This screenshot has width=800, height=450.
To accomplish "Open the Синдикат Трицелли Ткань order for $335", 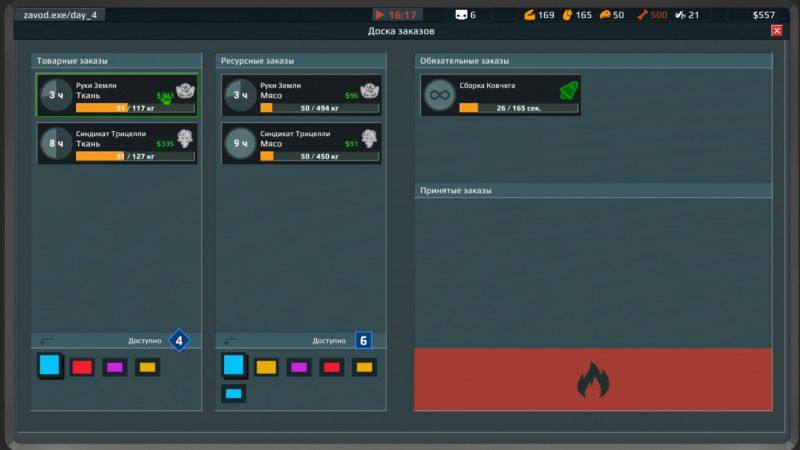I will [116, 143].
